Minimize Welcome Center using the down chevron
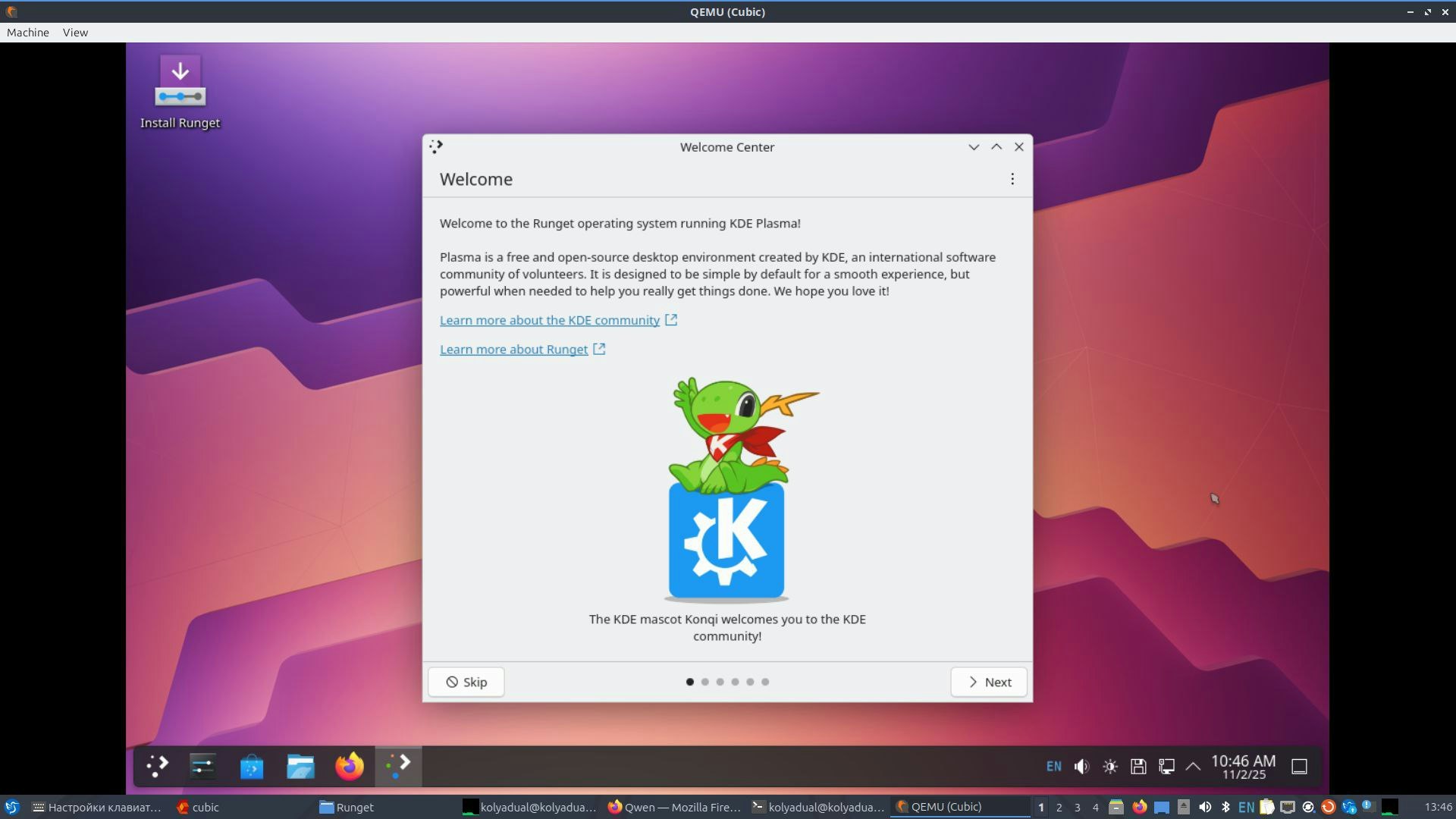Screen dimensions: 1456x819 click(x=974, y=147)
